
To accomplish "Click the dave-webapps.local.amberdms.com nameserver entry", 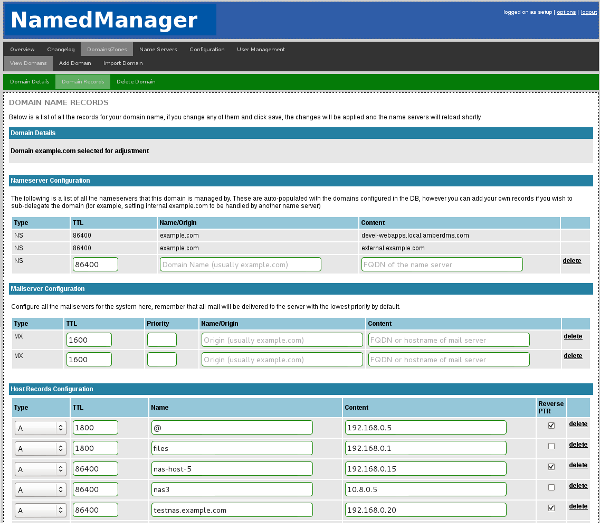I will point(415,236).
